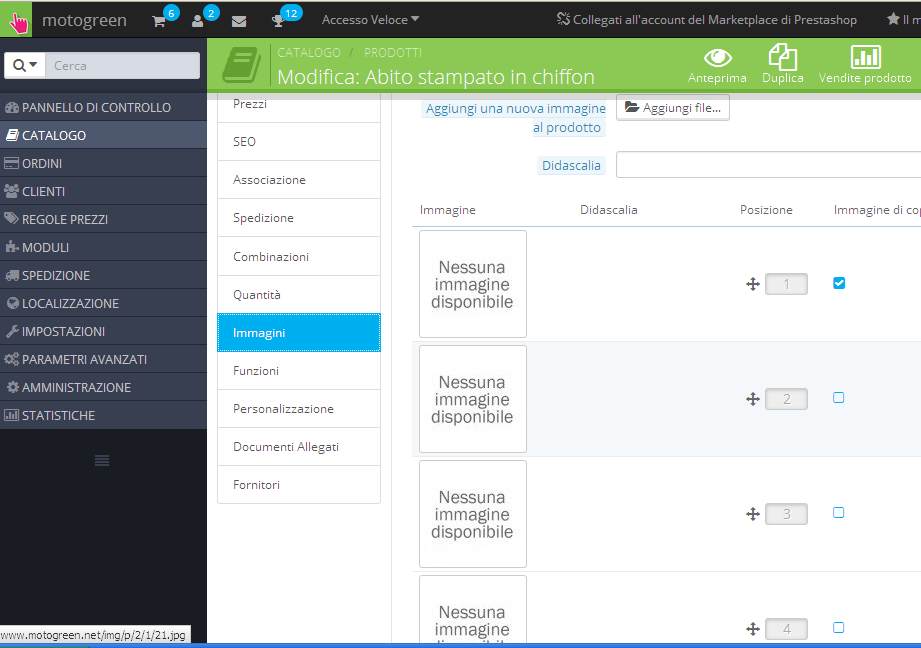Open the trophy achievements icon
The height and width of the screenshot is (648, 921).
(x=277, y=21)
